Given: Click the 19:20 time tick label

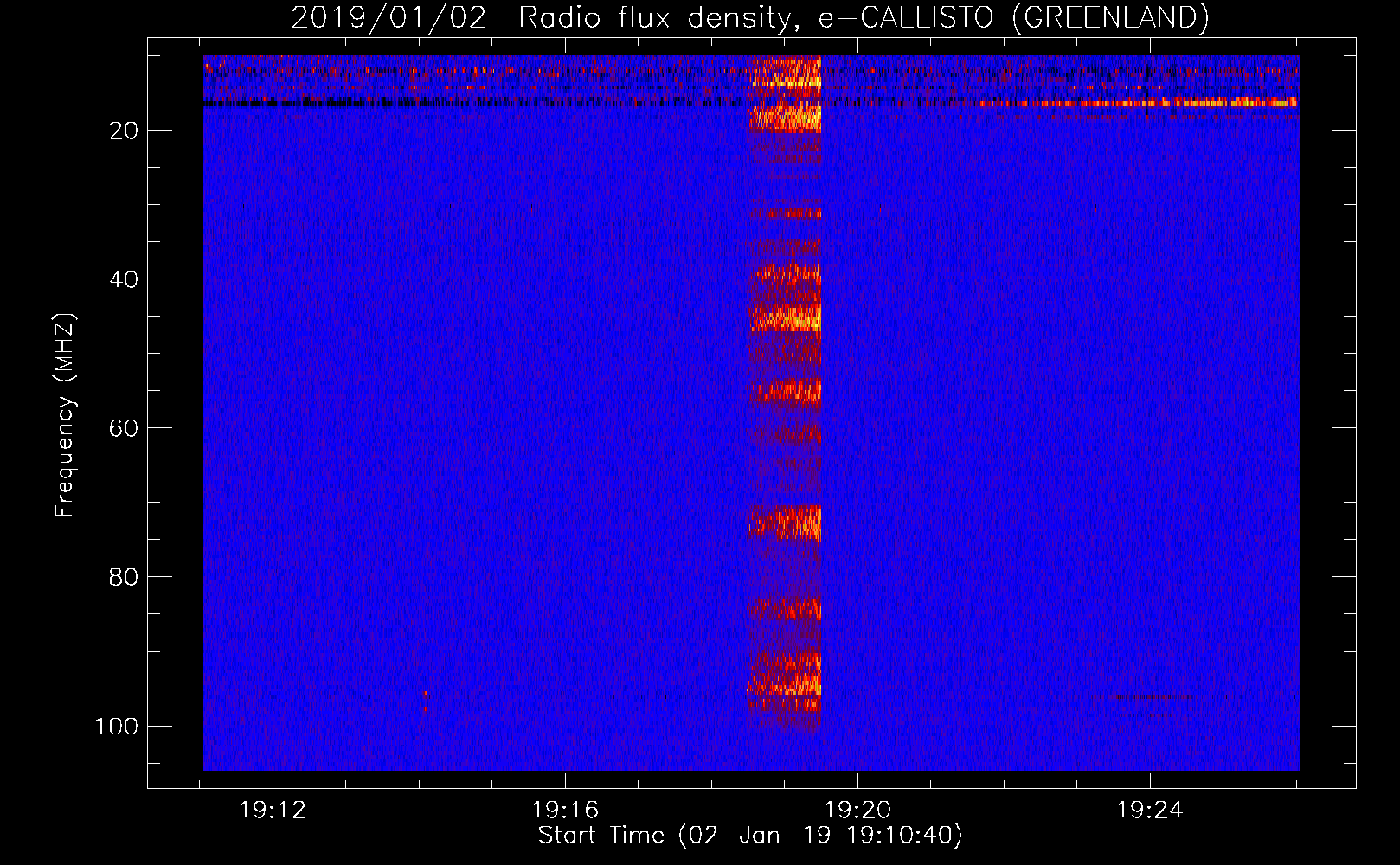Looking at the screenshot, I should [x=857, y=811].
